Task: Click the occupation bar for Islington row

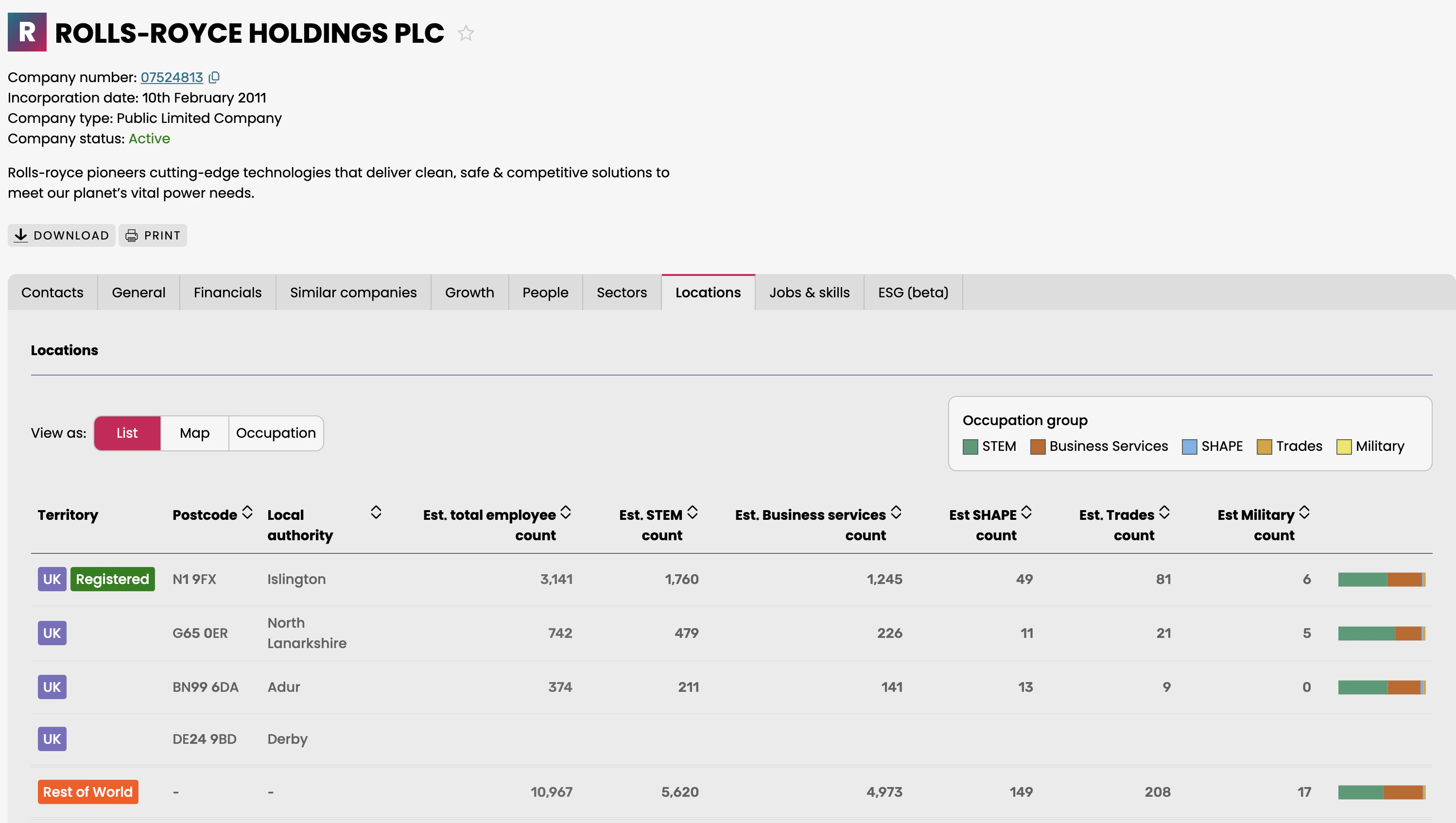Action: click(x=1382, y=580)
